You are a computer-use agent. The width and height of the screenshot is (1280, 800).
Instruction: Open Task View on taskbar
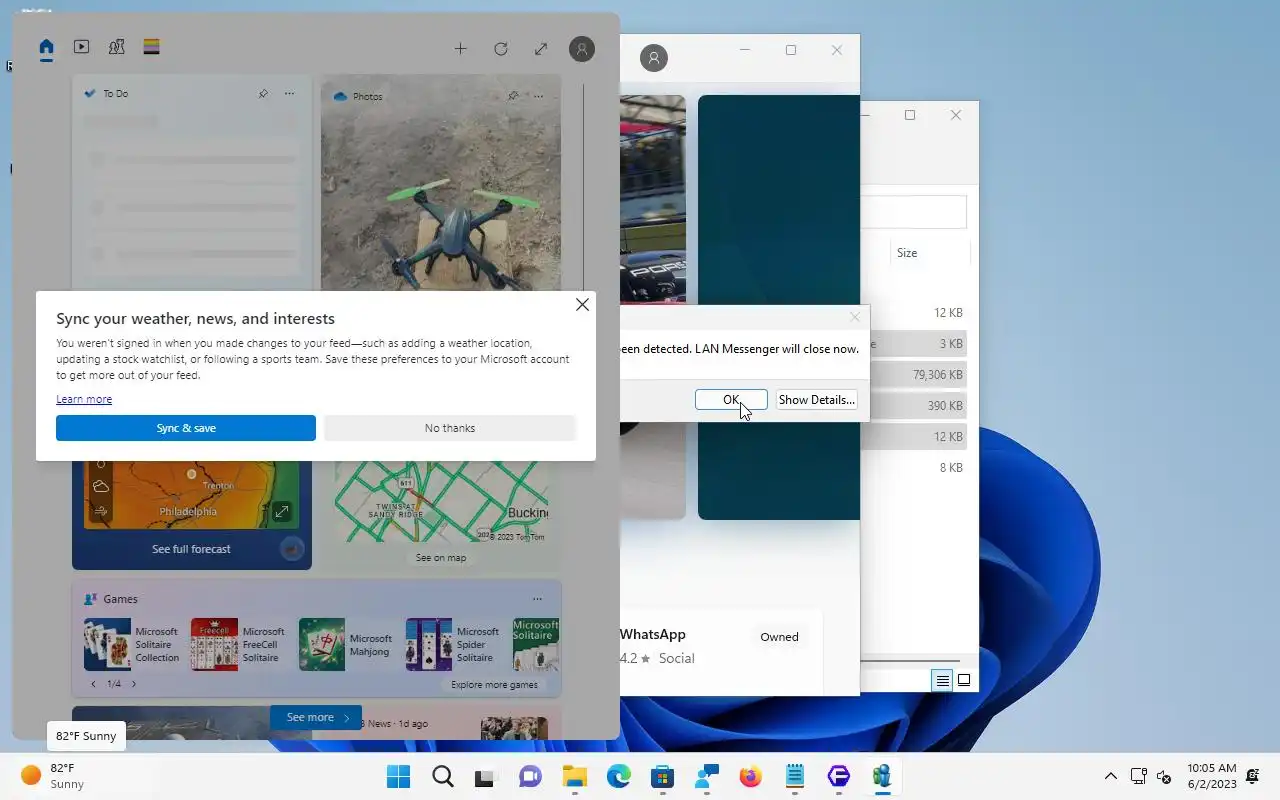pyautogui.click(x=486, y=777)
